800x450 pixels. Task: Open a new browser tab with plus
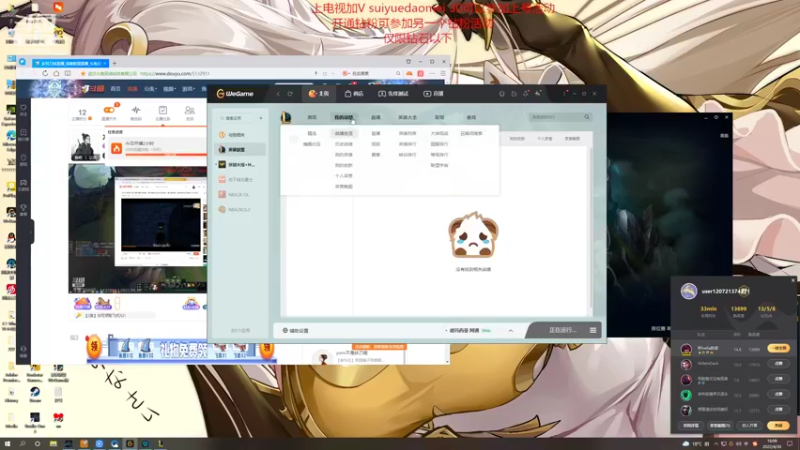[x=114, y=63]
